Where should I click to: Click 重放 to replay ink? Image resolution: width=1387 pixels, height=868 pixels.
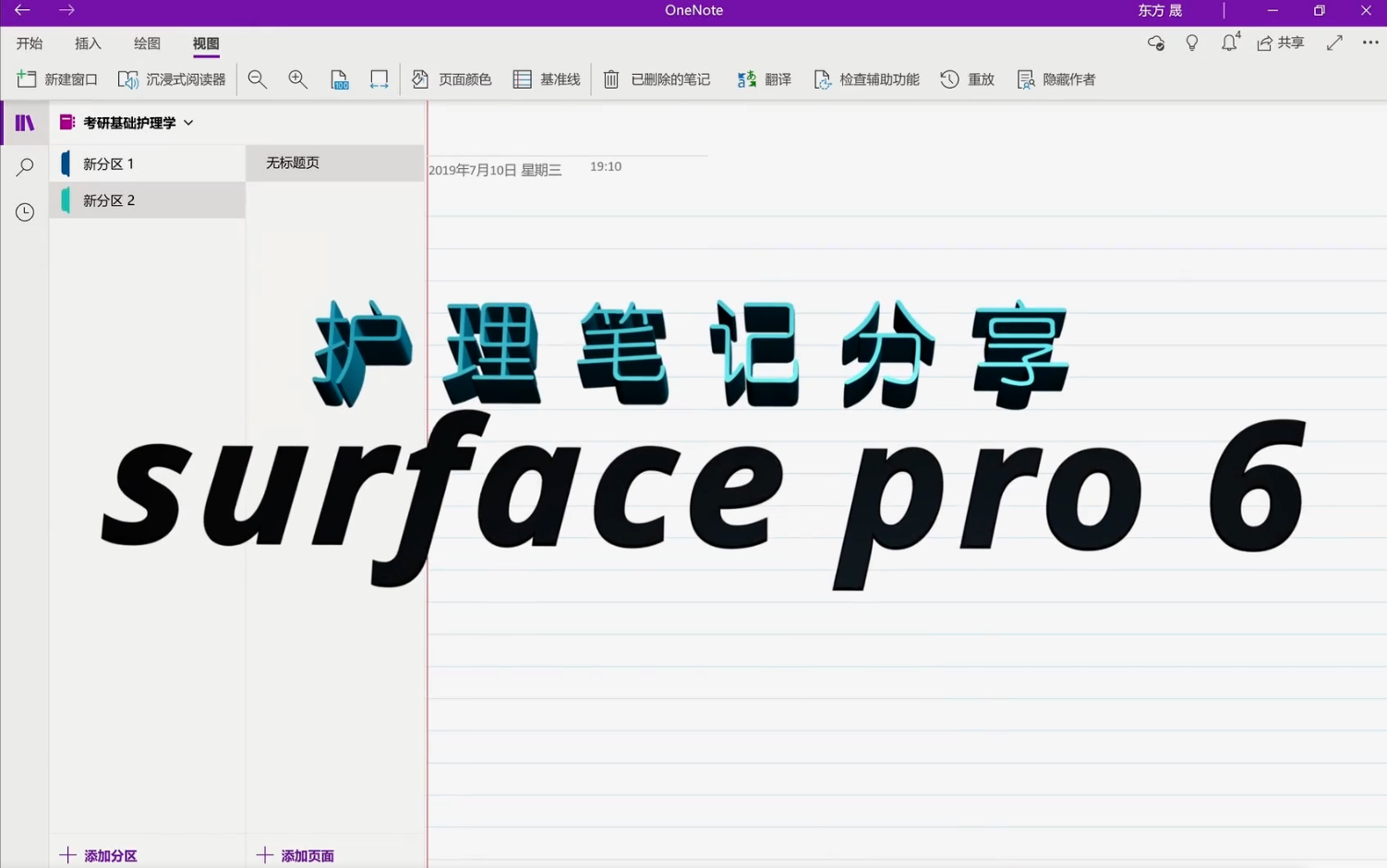[x=967, y=79]
